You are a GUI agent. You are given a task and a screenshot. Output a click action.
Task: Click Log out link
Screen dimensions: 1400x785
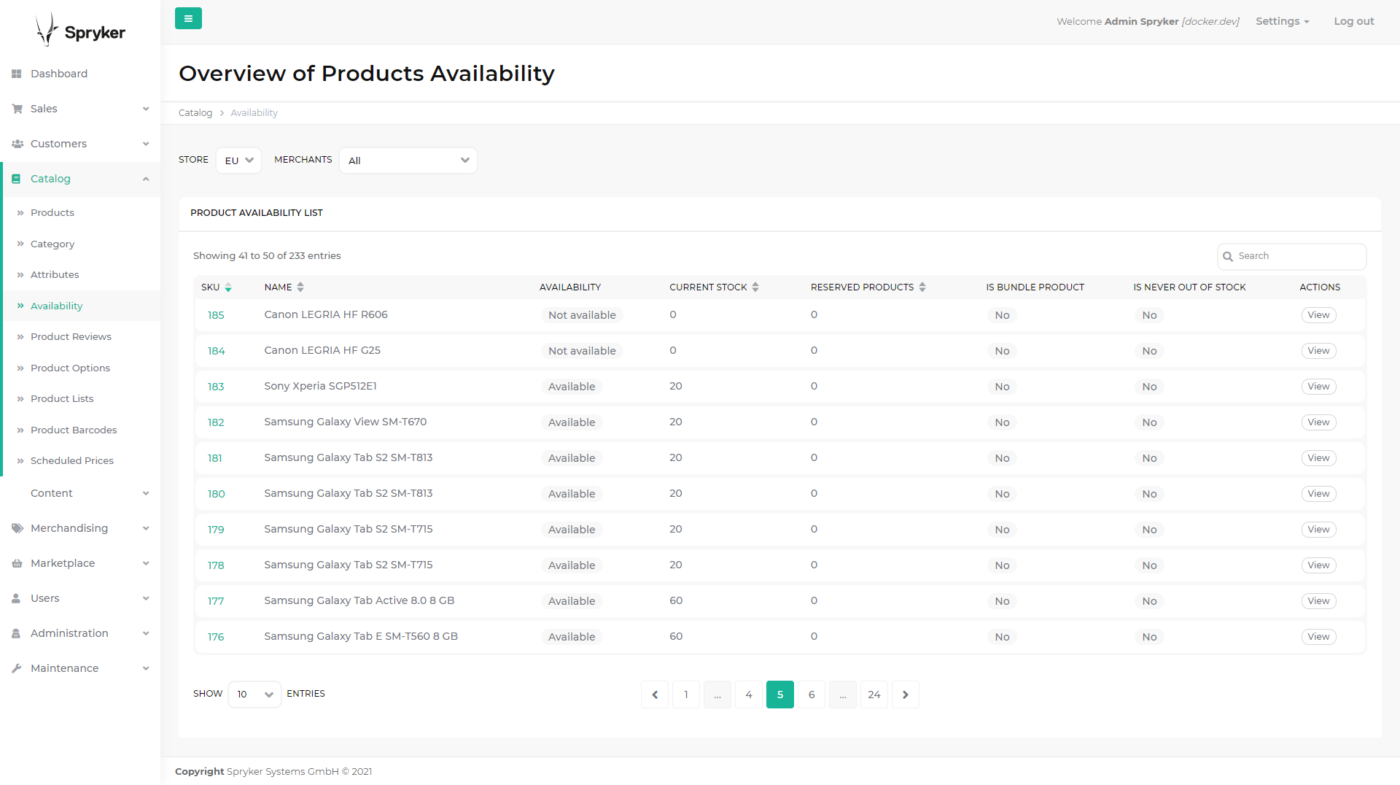tap(1354, 21)
